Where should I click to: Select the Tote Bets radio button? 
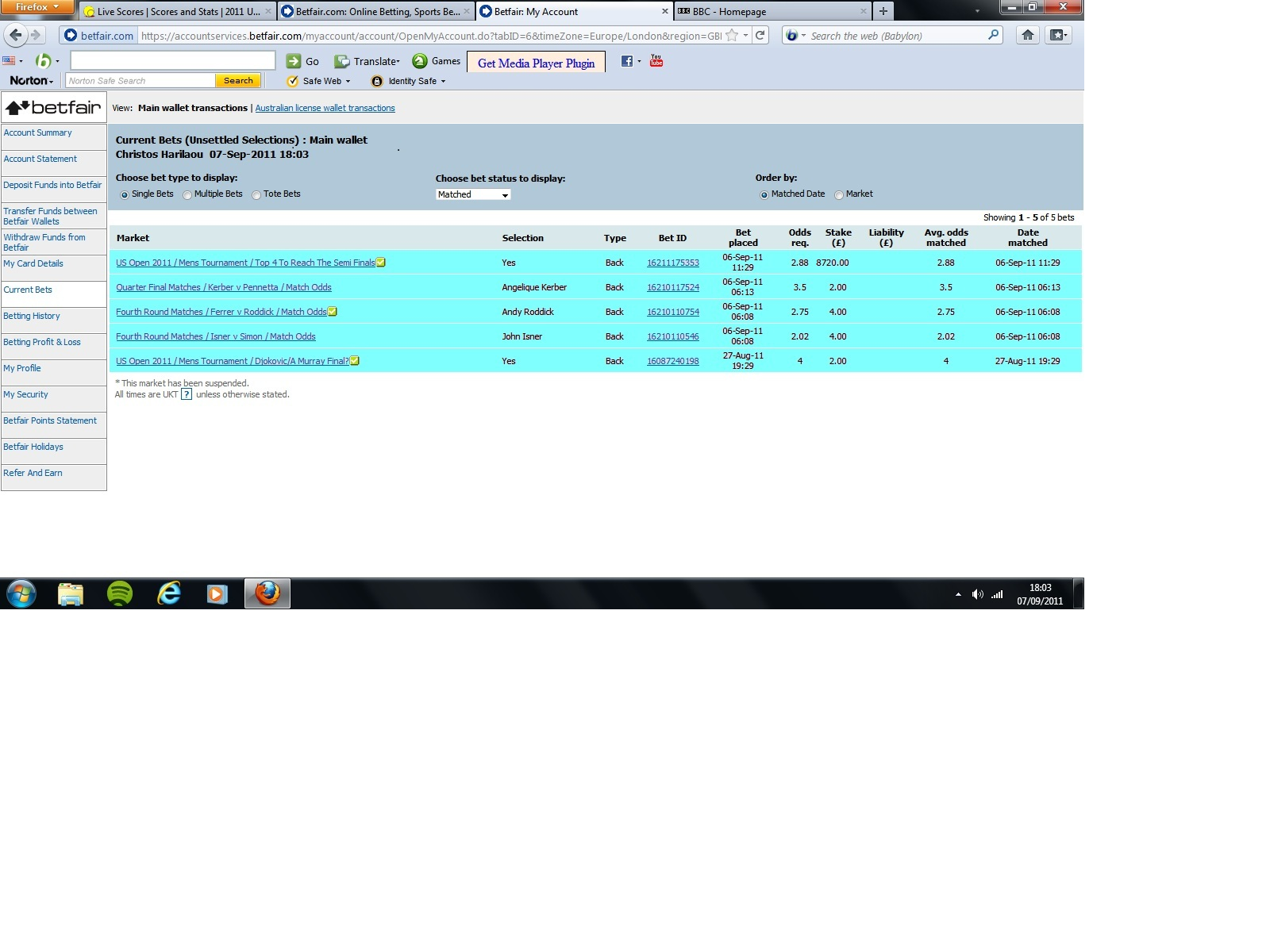(256, 195)
